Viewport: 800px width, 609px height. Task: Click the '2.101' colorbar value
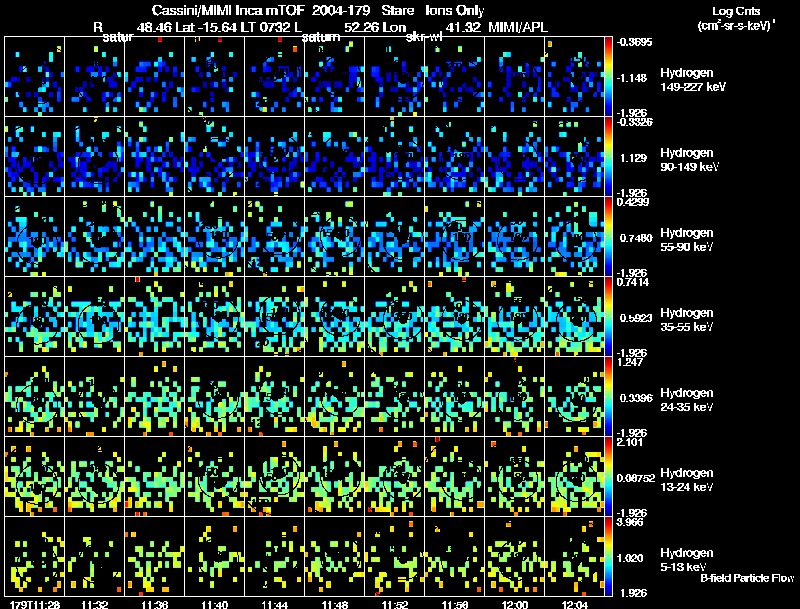[x=630, y=442]
